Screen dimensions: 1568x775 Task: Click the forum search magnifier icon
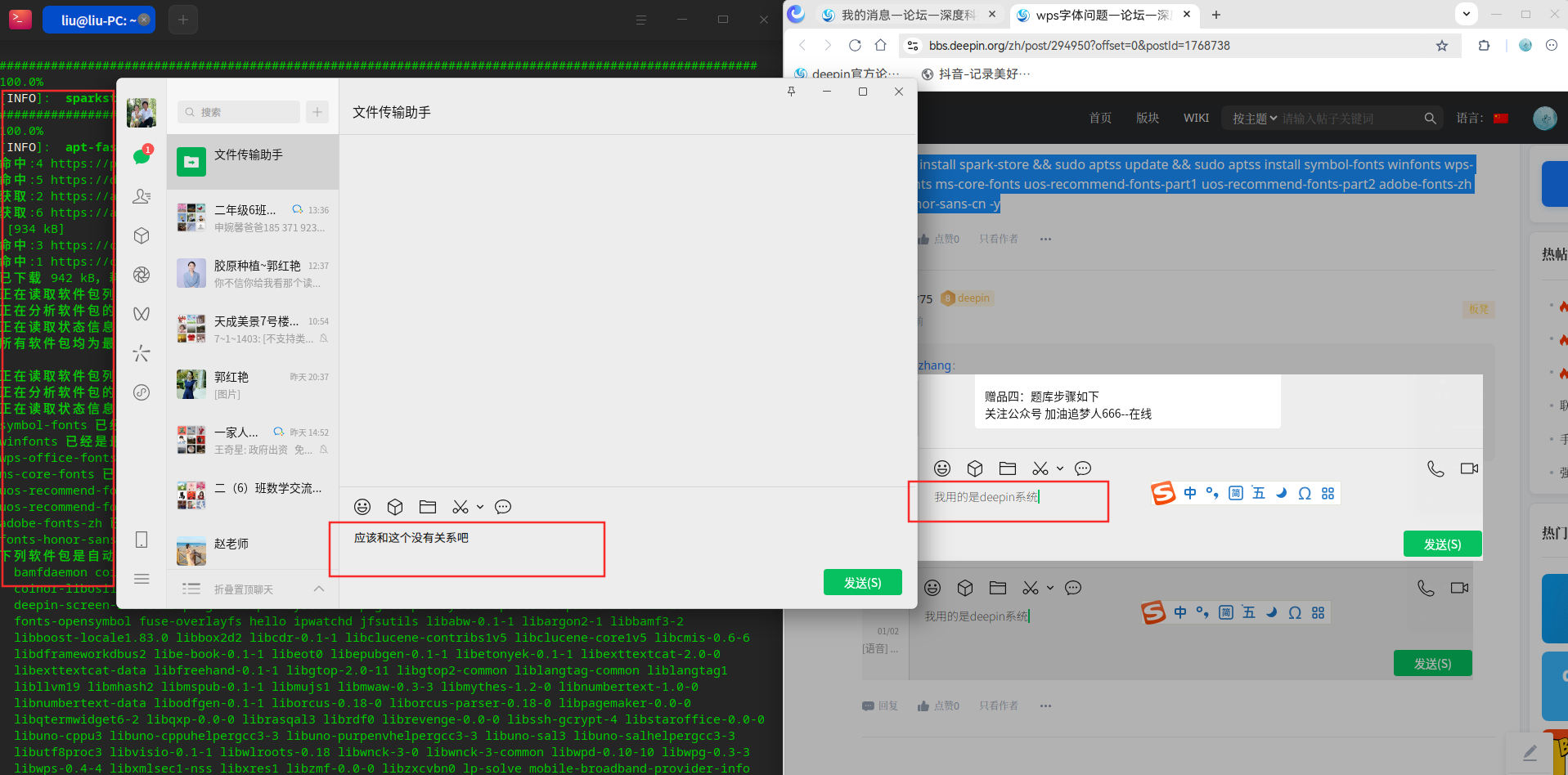[x=1430, y=119]
